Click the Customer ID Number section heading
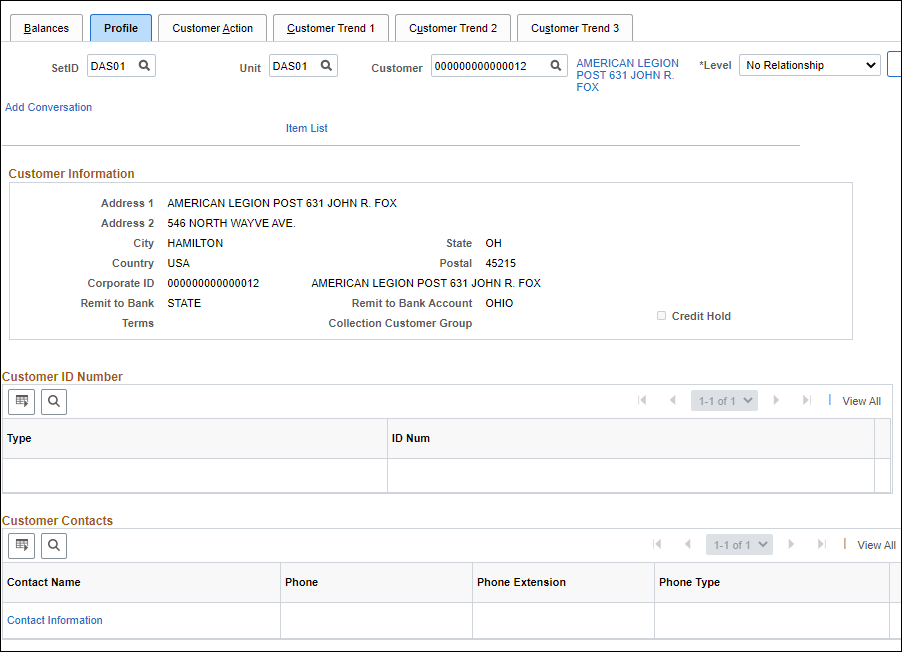The image size is (902, 652). click(62, 377)
